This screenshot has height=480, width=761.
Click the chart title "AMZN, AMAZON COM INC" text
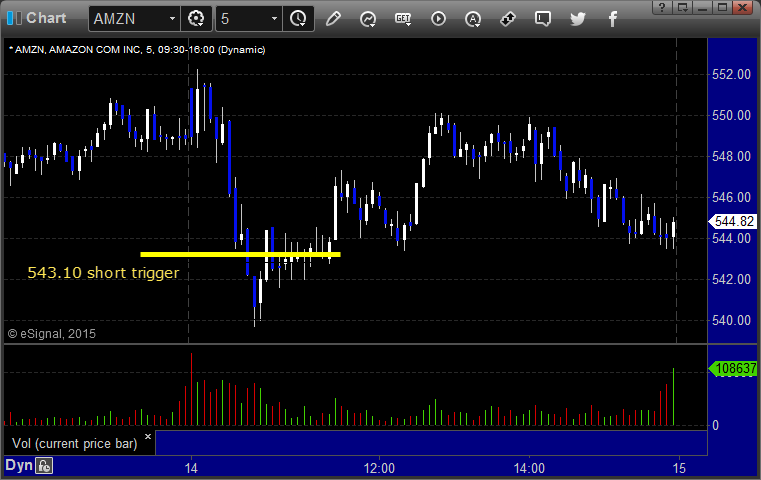pyautogui.click(x=78, y=50)
